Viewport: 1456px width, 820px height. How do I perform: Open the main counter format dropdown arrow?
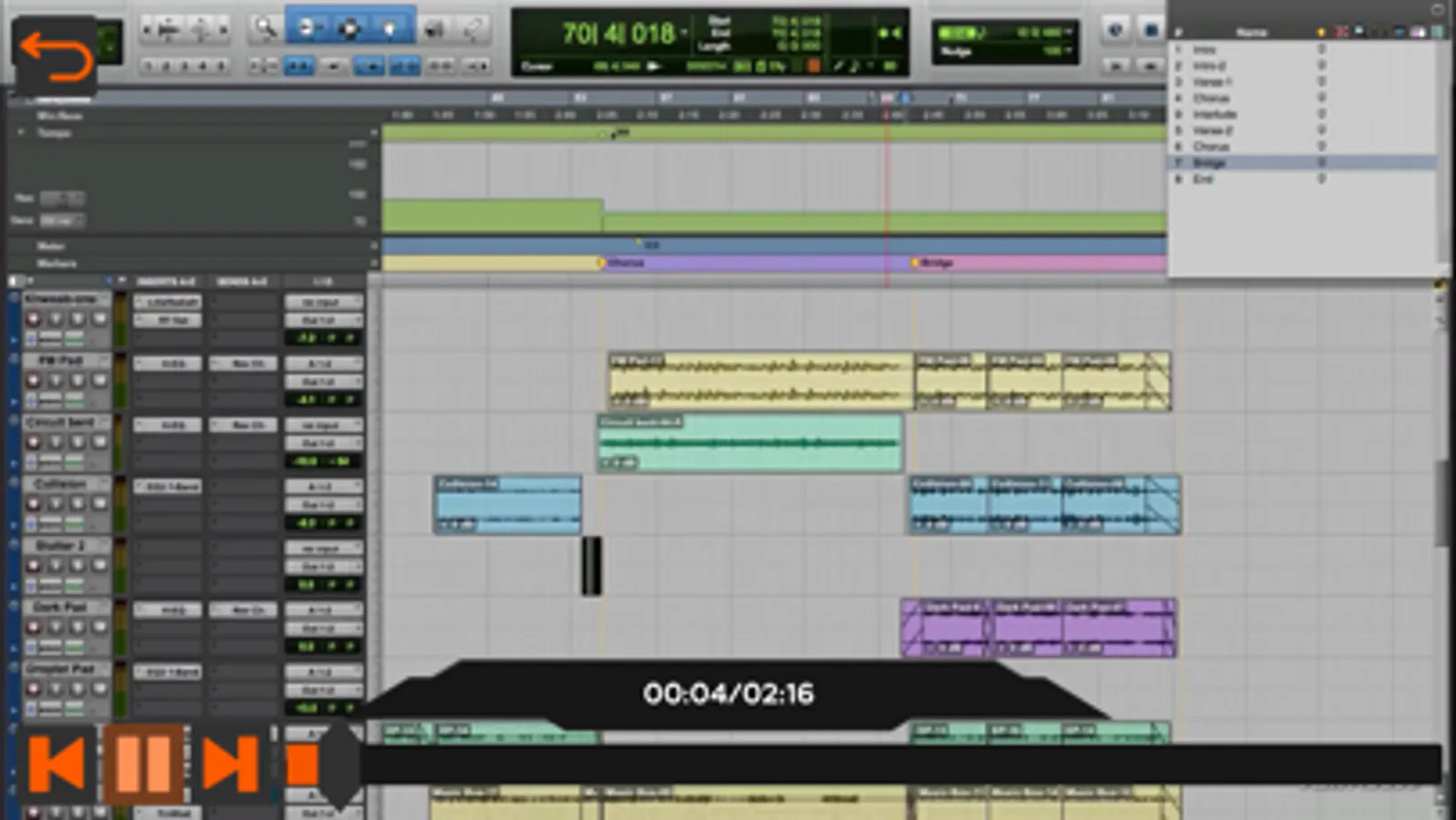coord(684,34)
